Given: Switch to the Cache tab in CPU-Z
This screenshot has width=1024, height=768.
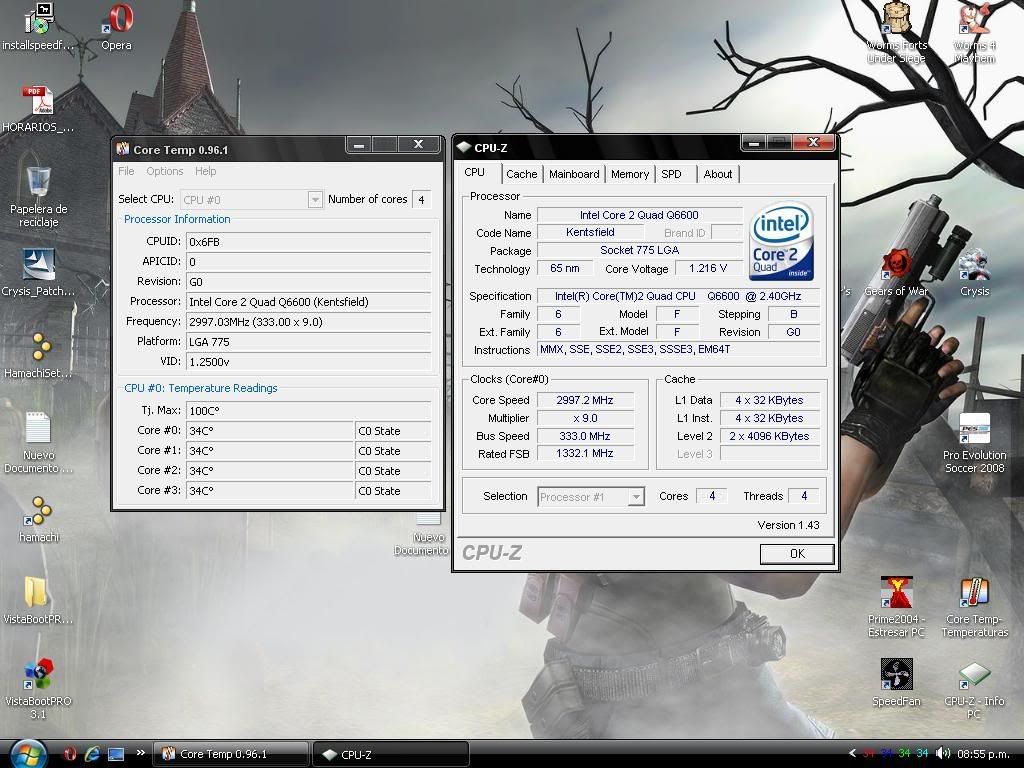Looking at the screenshot, I should [x=521, y=174].
